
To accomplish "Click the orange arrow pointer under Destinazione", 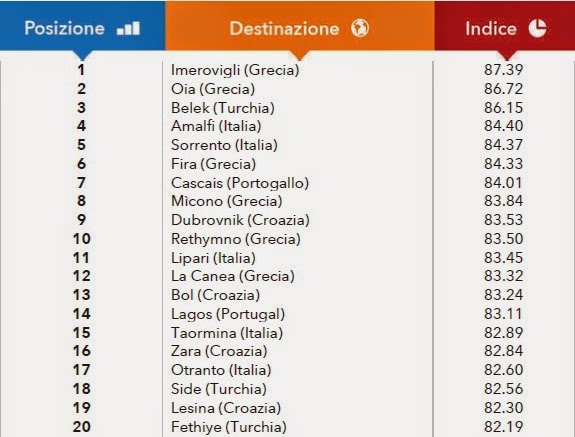I will 300,55.
